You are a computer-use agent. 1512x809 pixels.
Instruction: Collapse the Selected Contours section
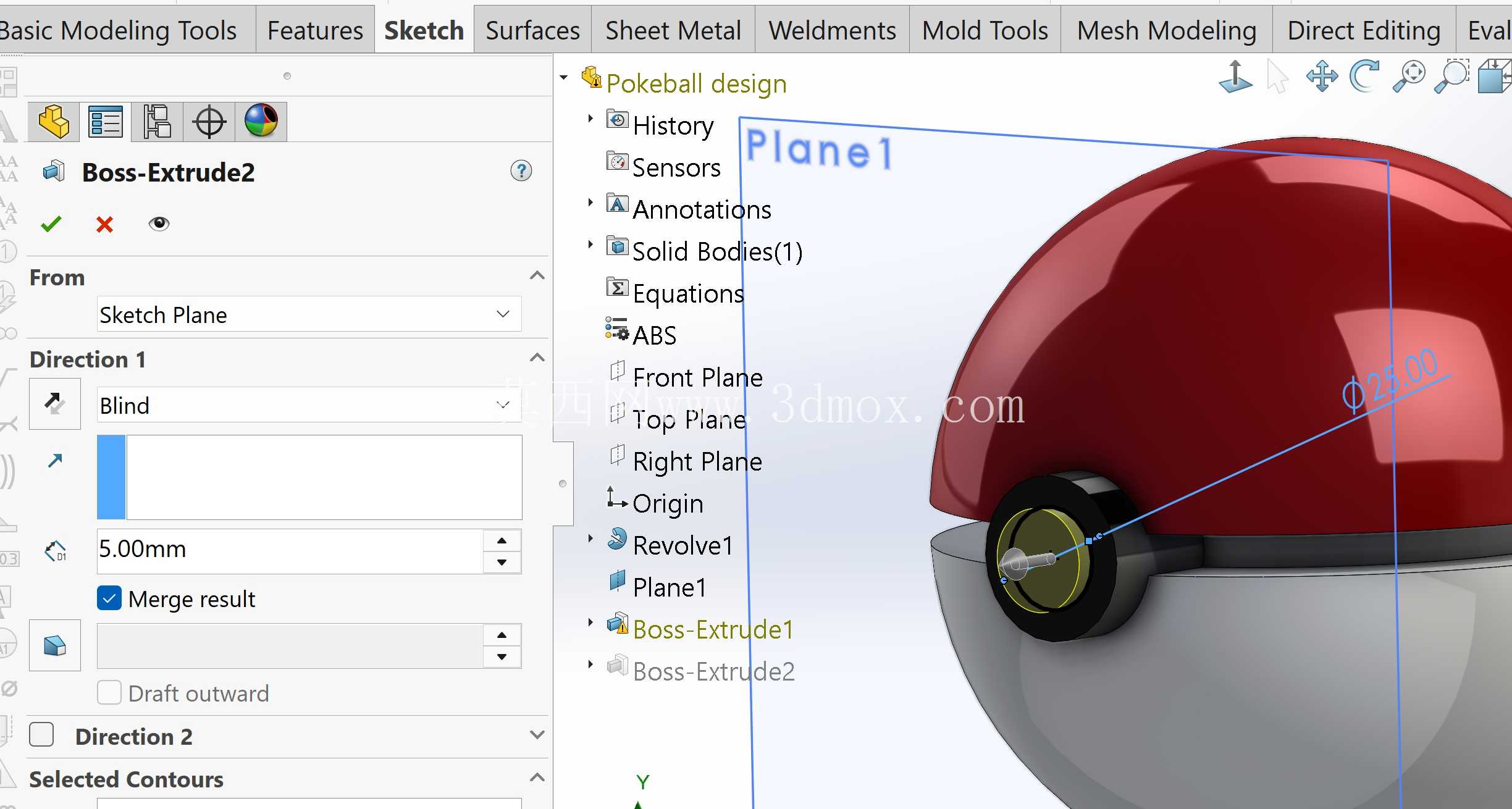[537, 778]
